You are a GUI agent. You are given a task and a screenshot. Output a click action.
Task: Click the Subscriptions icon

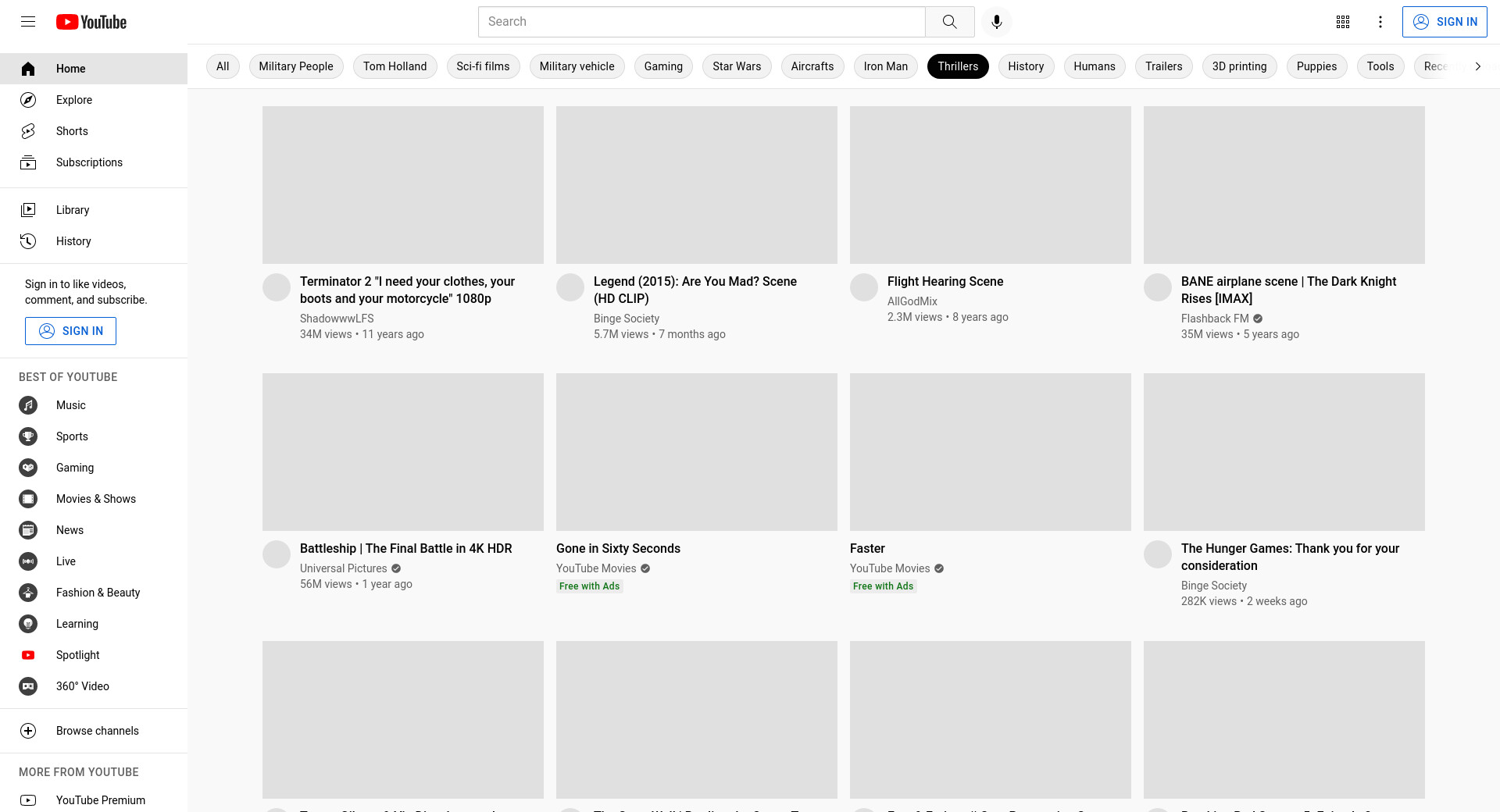coord(28,162)
